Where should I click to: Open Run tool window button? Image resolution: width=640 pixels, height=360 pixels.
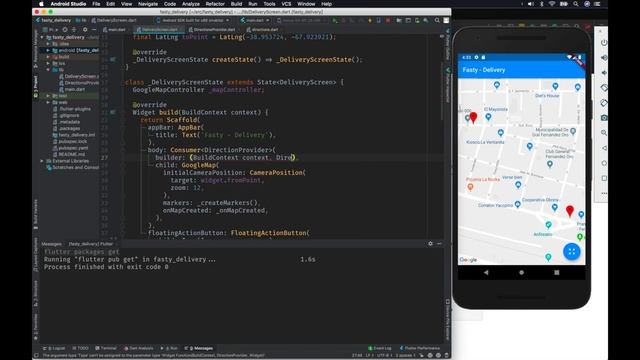(x=169, y=348)
